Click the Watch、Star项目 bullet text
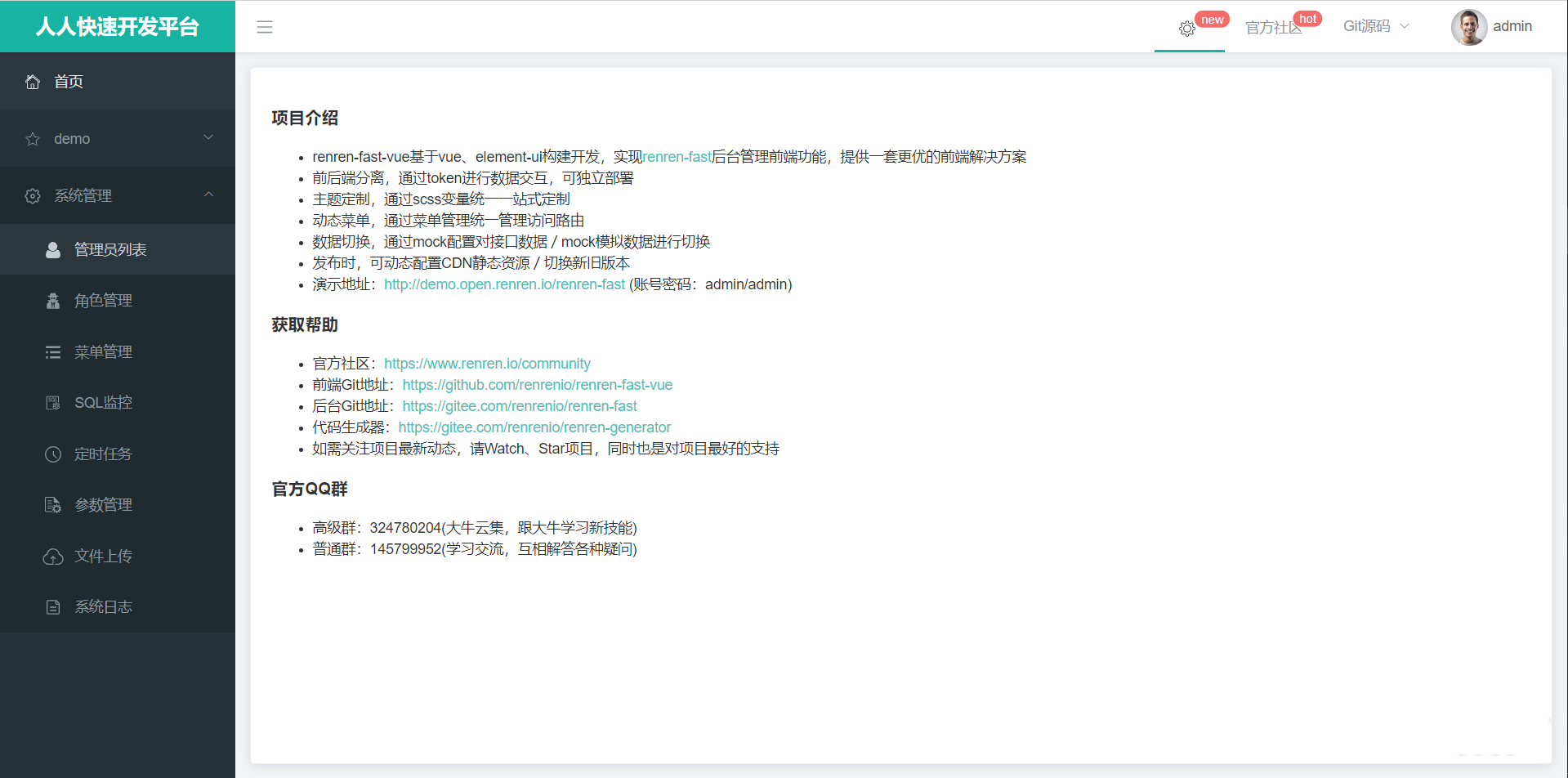Viewport: 1568px width, 778px height. tap(546, 449)
